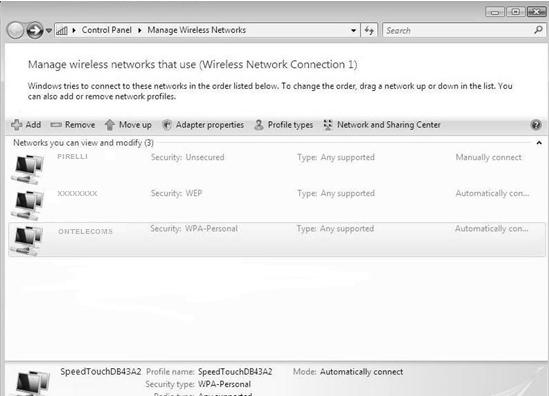Click the Move up arrow icon
The image size is (549, 396).
[110, 125]
